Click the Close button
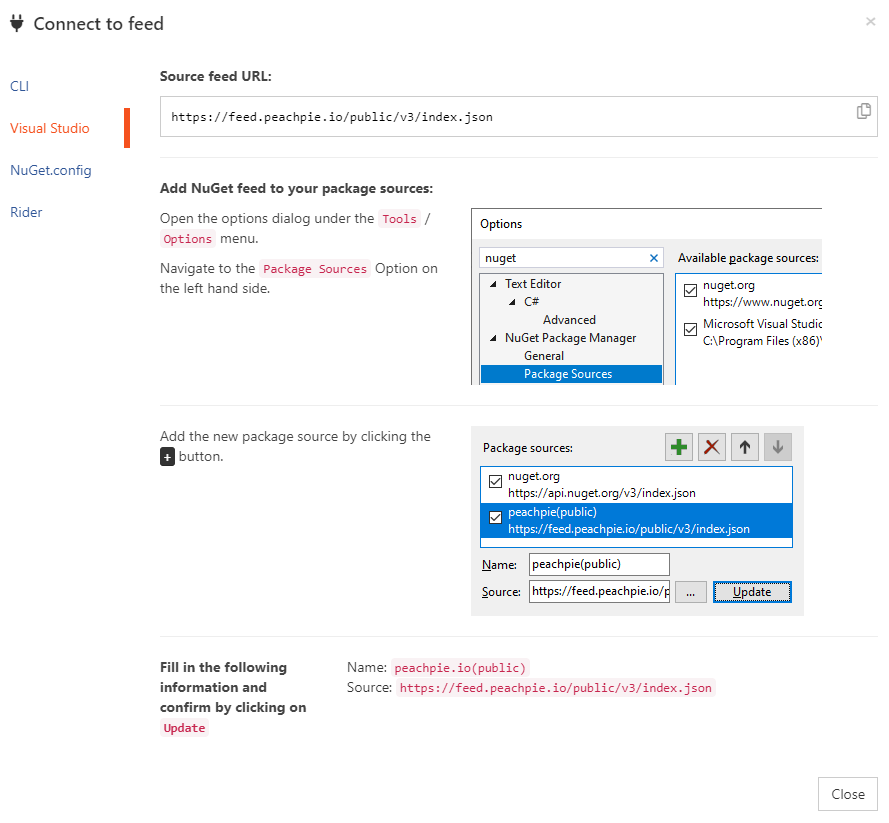 [x=848, y=794]
